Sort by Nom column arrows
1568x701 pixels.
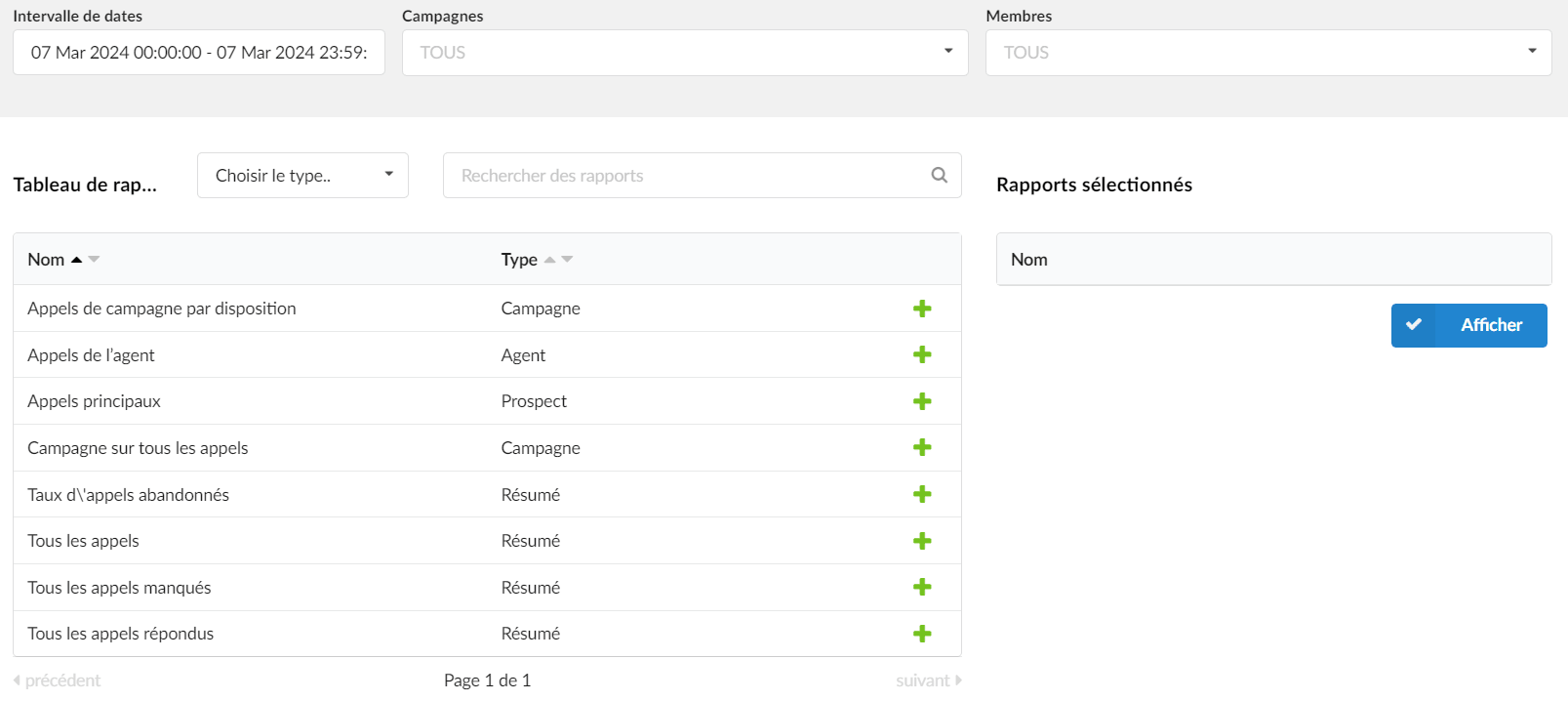click(86, 260)
